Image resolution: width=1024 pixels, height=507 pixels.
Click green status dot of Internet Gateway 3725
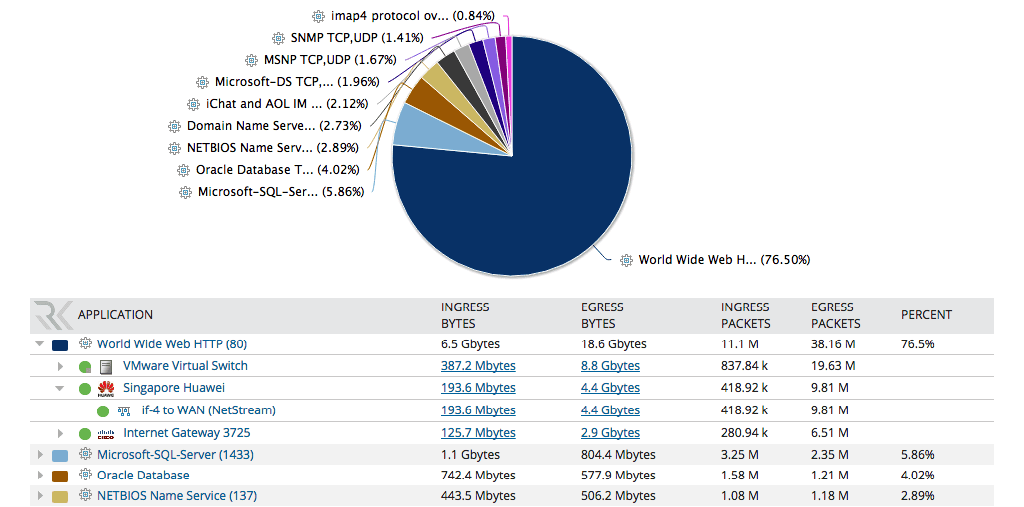click(x=85, y=433)
